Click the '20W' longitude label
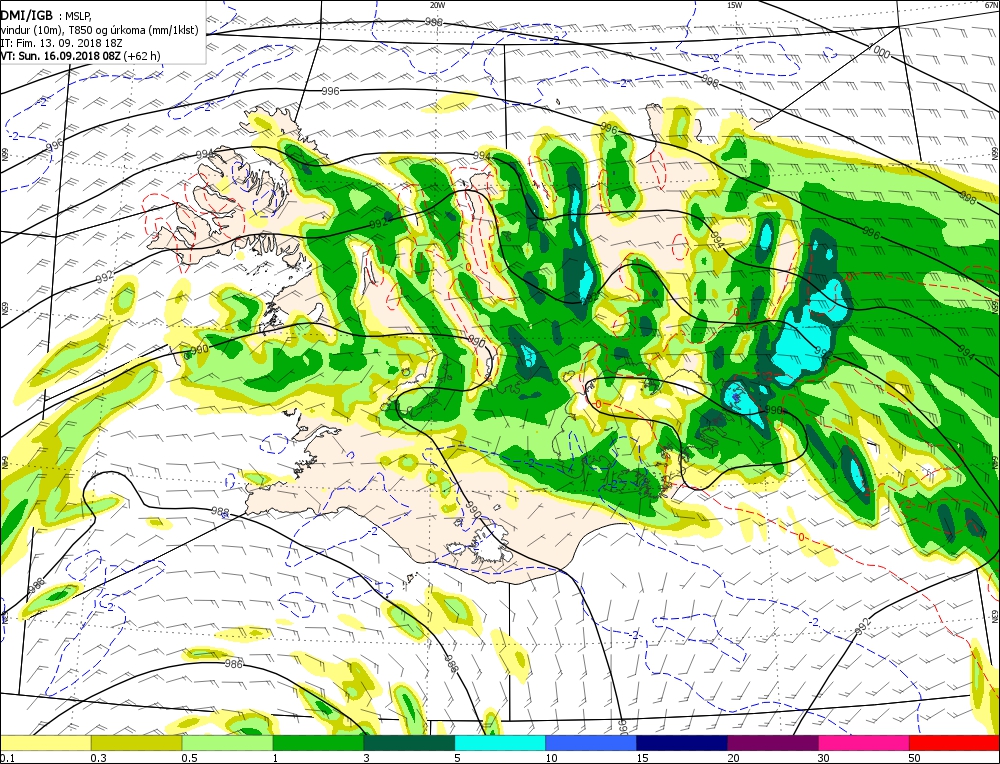1000x764 pixels. 437,4
